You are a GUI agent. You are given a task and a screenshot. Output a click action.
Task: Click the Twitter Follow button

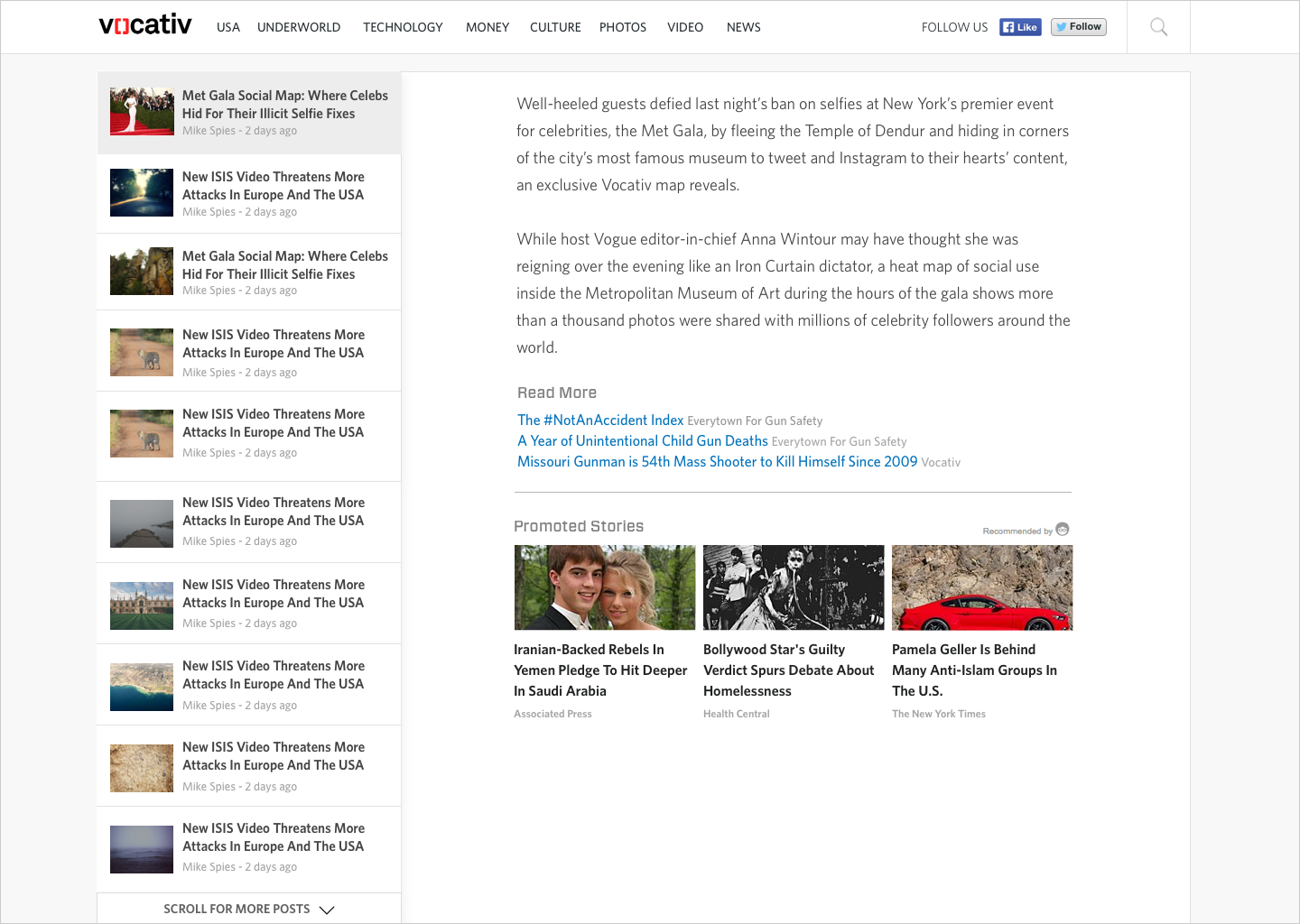click(x=1079, y=27)
